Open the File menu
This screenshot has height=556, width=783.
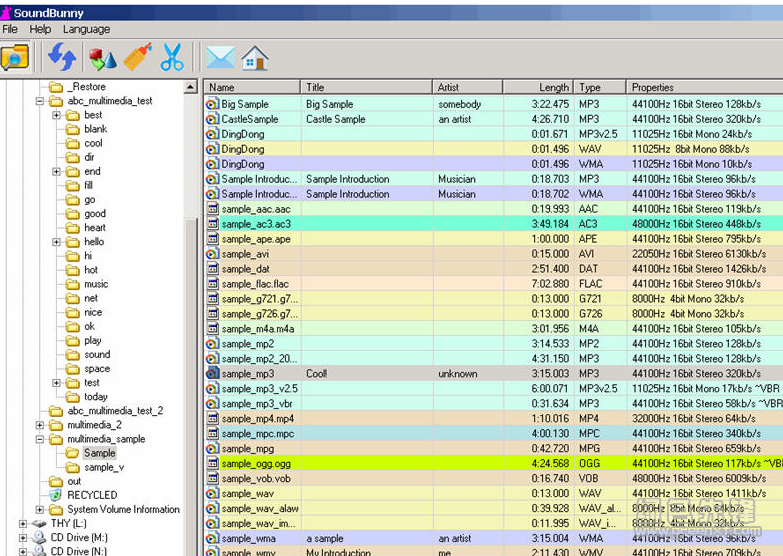[x=10, y=29]
